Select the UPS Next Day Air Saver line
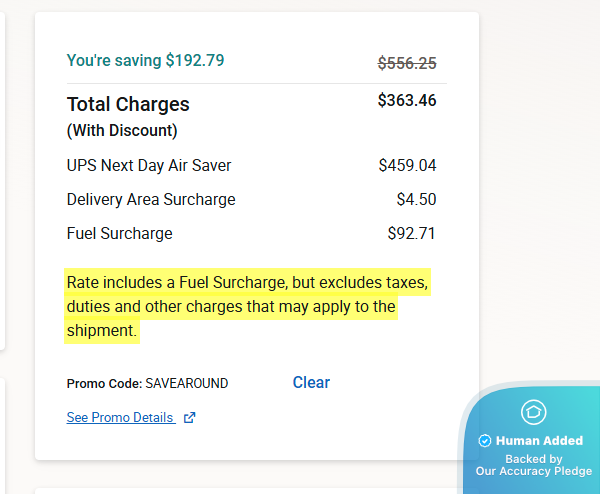This screenshot has width=600, height=494. 149,166
